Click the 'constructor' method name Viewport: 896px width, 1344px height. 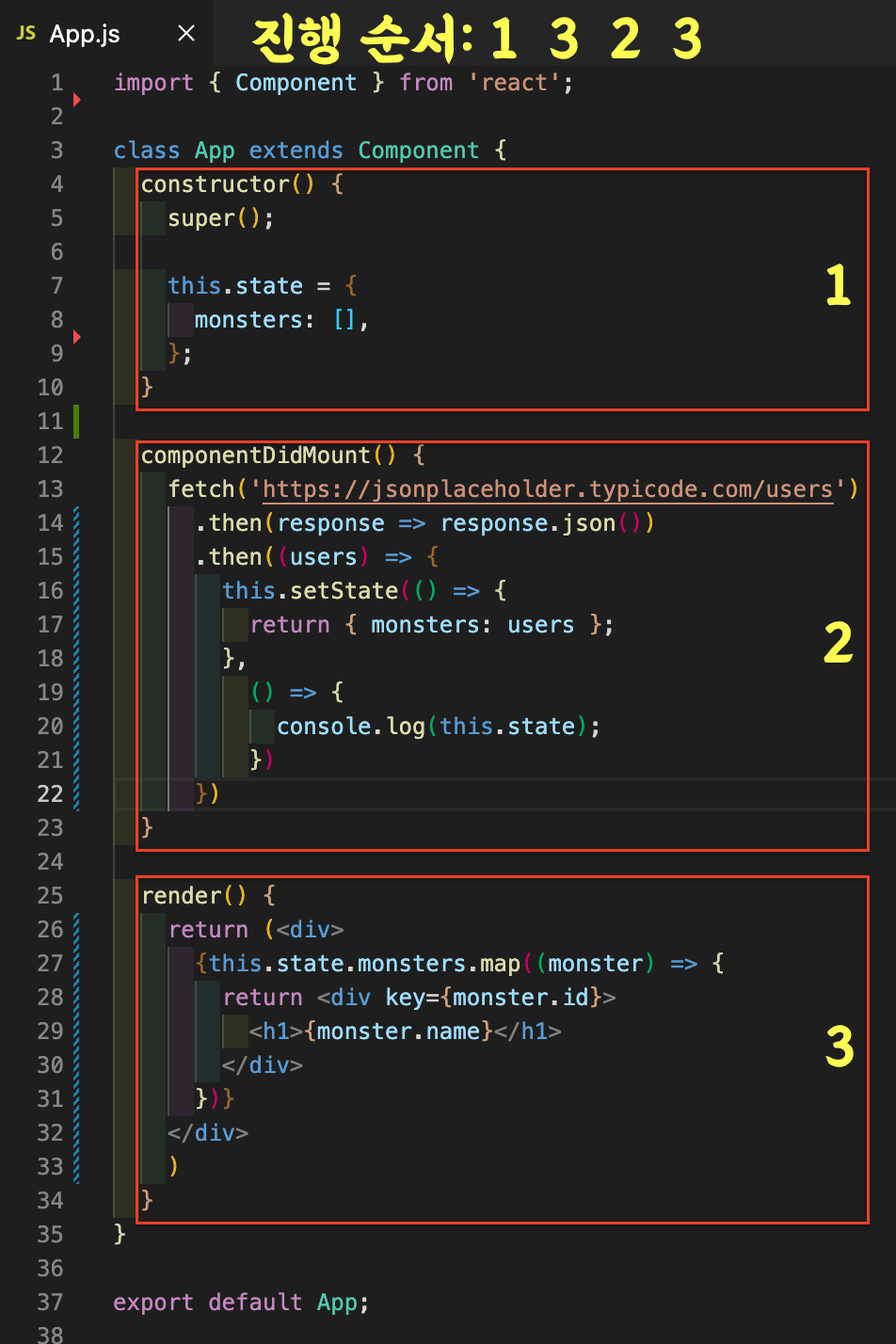pos(216,184)
